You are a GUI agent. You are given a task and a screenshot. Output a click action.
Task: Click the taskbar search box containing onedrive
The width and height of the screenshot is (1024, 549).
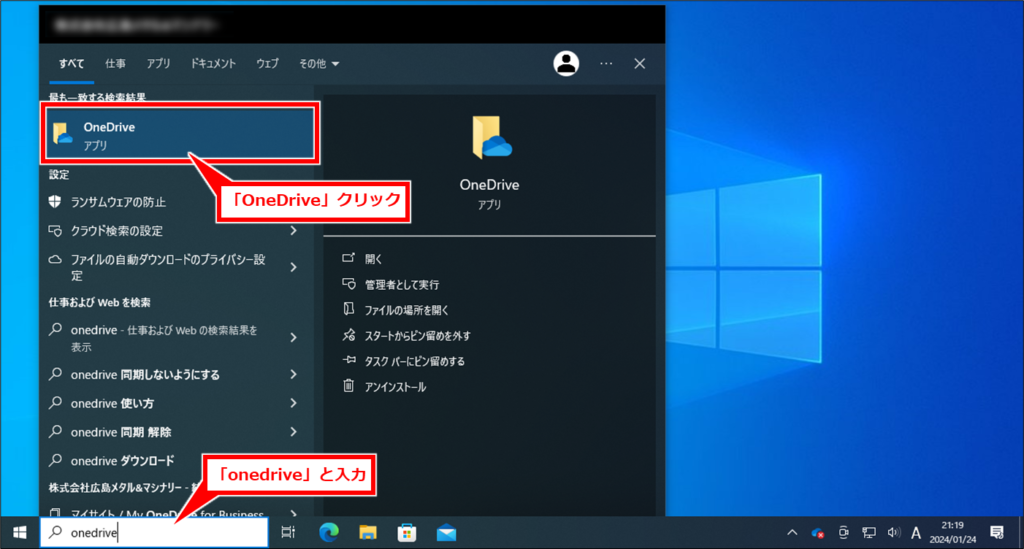(154, 533)
